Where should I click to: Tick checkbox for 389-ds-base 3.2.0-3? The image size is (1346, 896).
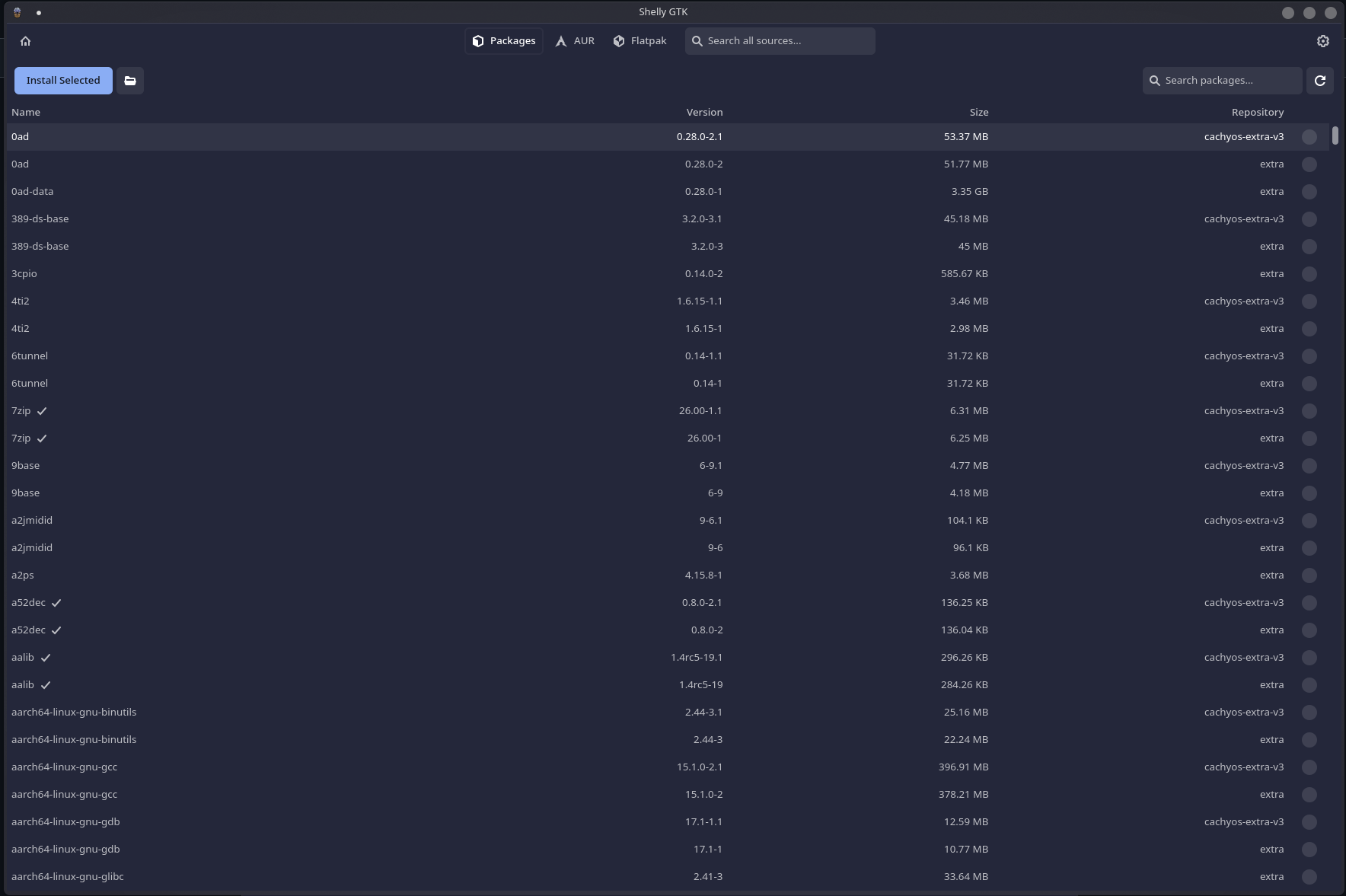click(1309, 247)
